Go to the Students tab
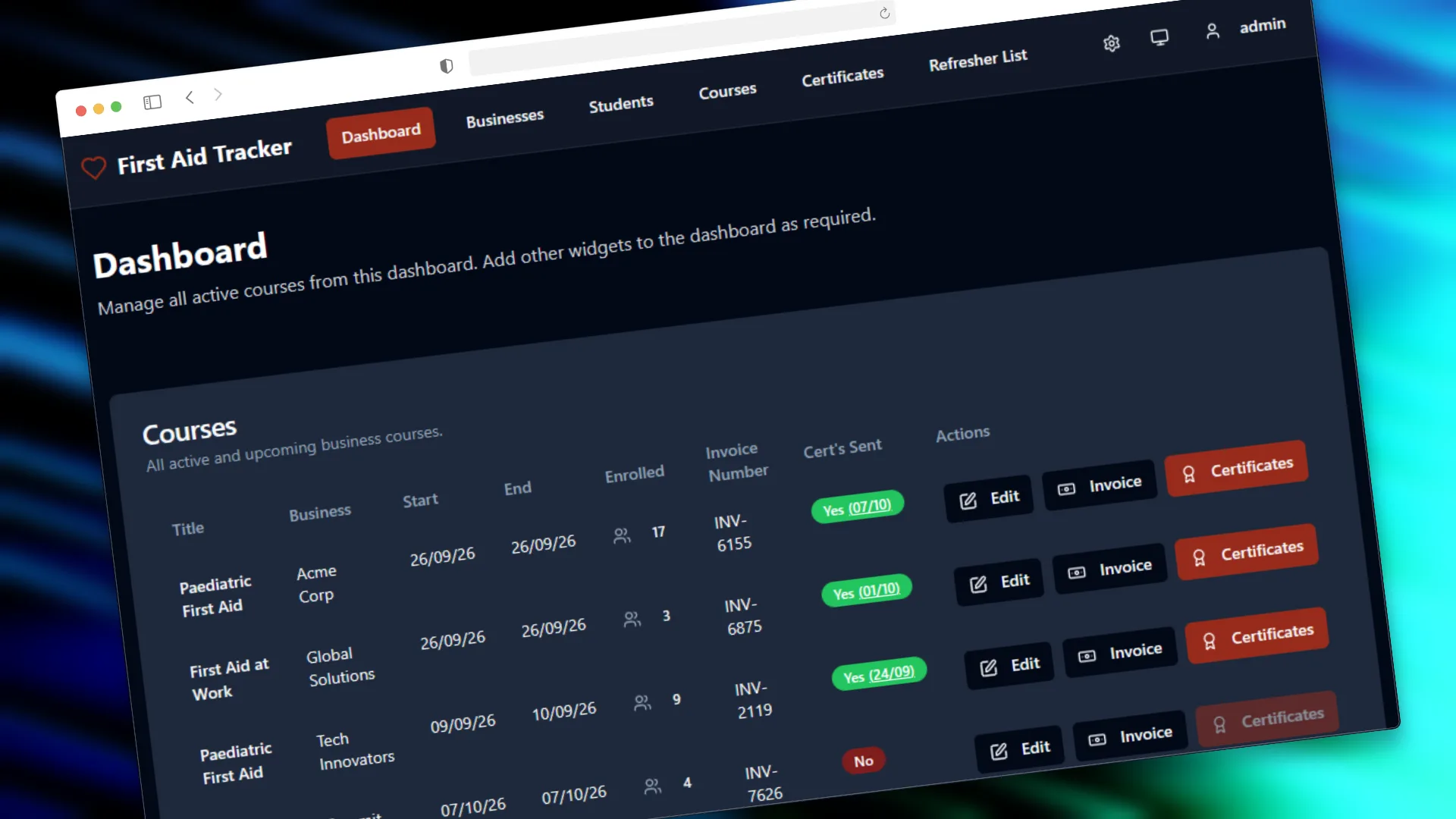 coord(621,104)
